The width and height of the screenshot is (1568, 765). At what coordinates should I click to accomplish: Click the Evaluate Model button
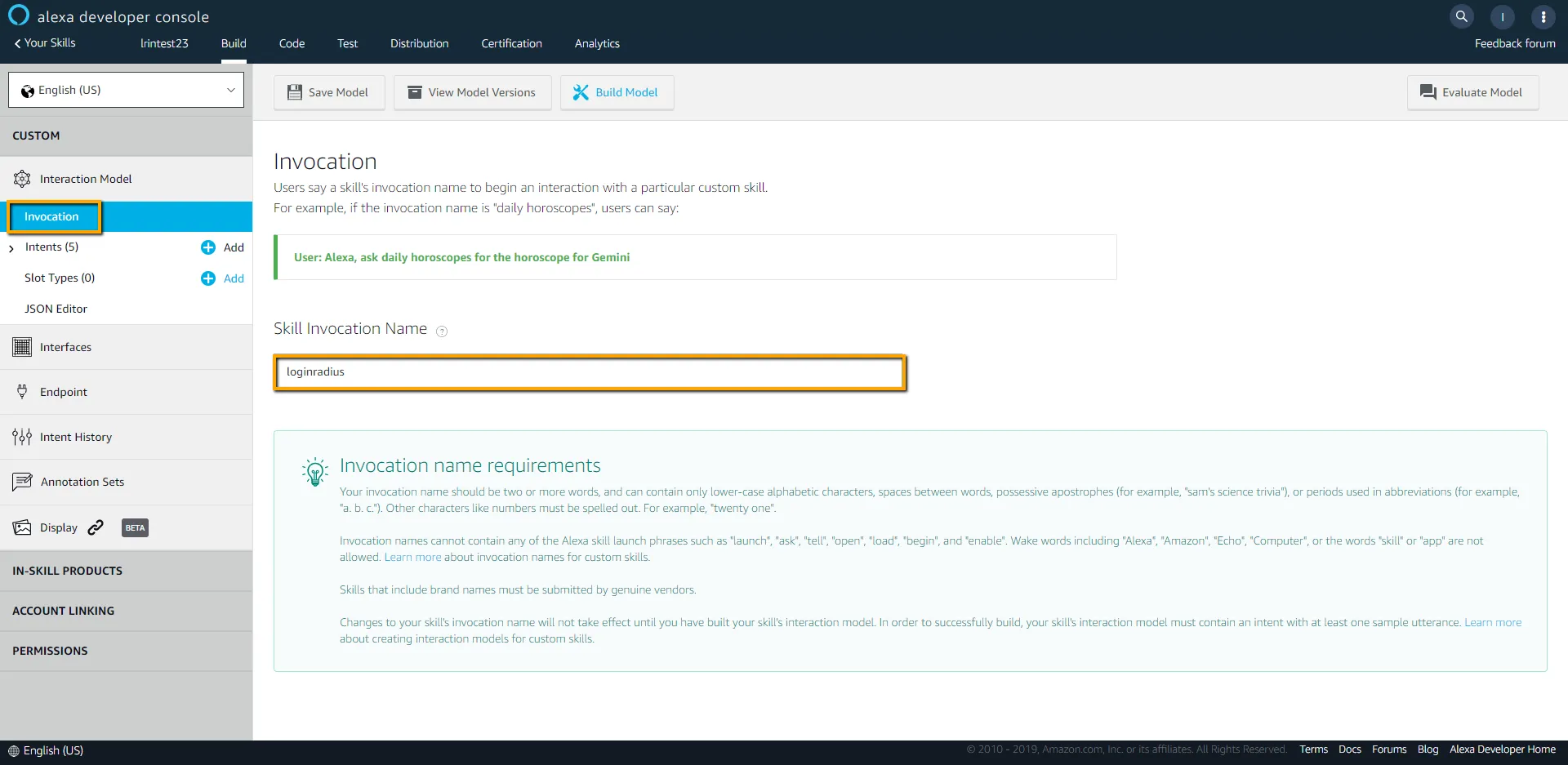pyautogui.click(x=1472, y=92)
